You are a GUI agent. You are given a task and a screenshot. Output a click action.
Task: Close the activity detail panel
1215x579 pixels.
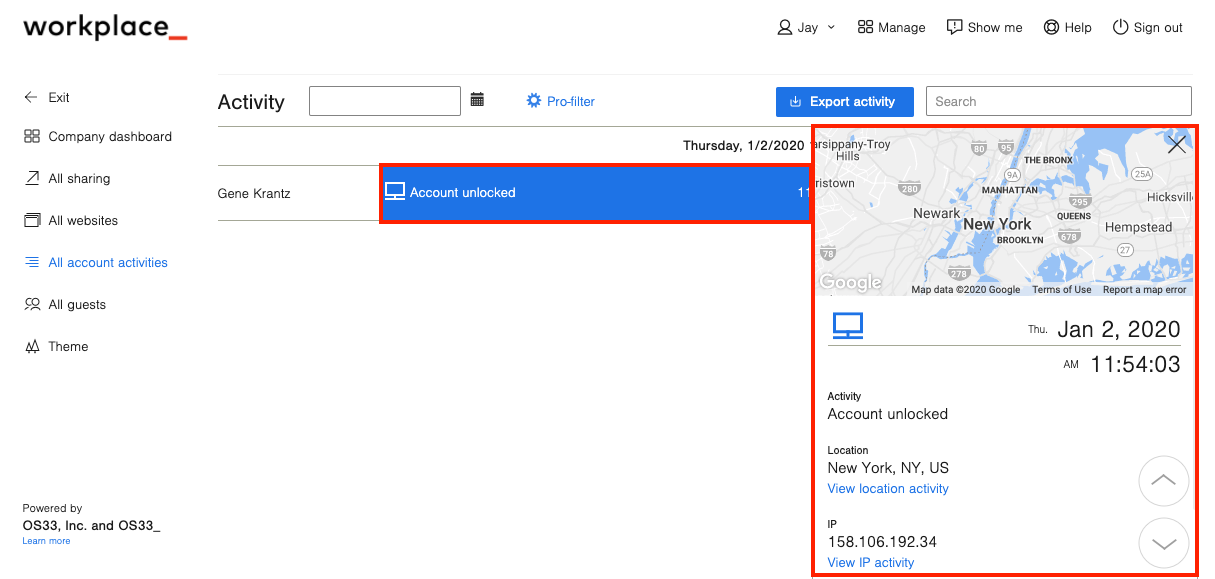point(1177,145)
